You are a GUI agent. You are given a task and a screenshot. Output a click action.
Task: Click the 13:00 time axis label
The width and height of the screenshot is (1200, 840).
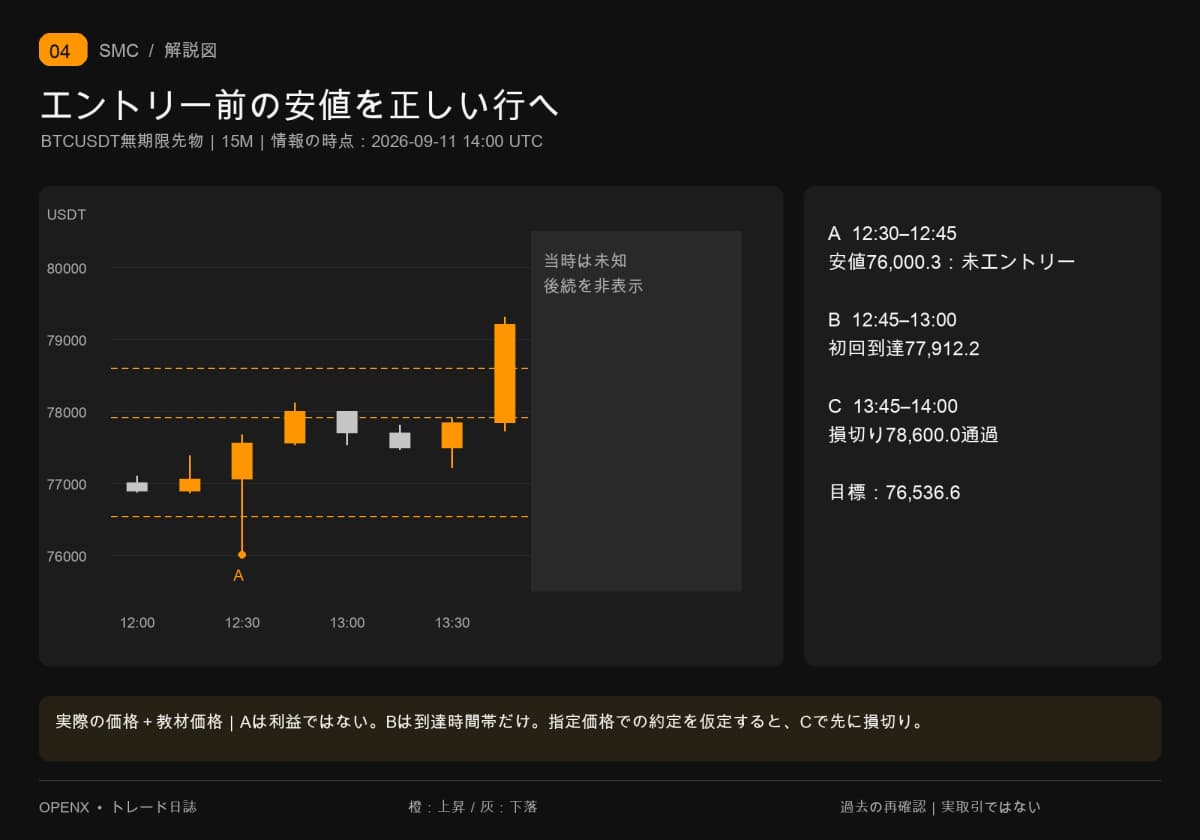(347, 622)
